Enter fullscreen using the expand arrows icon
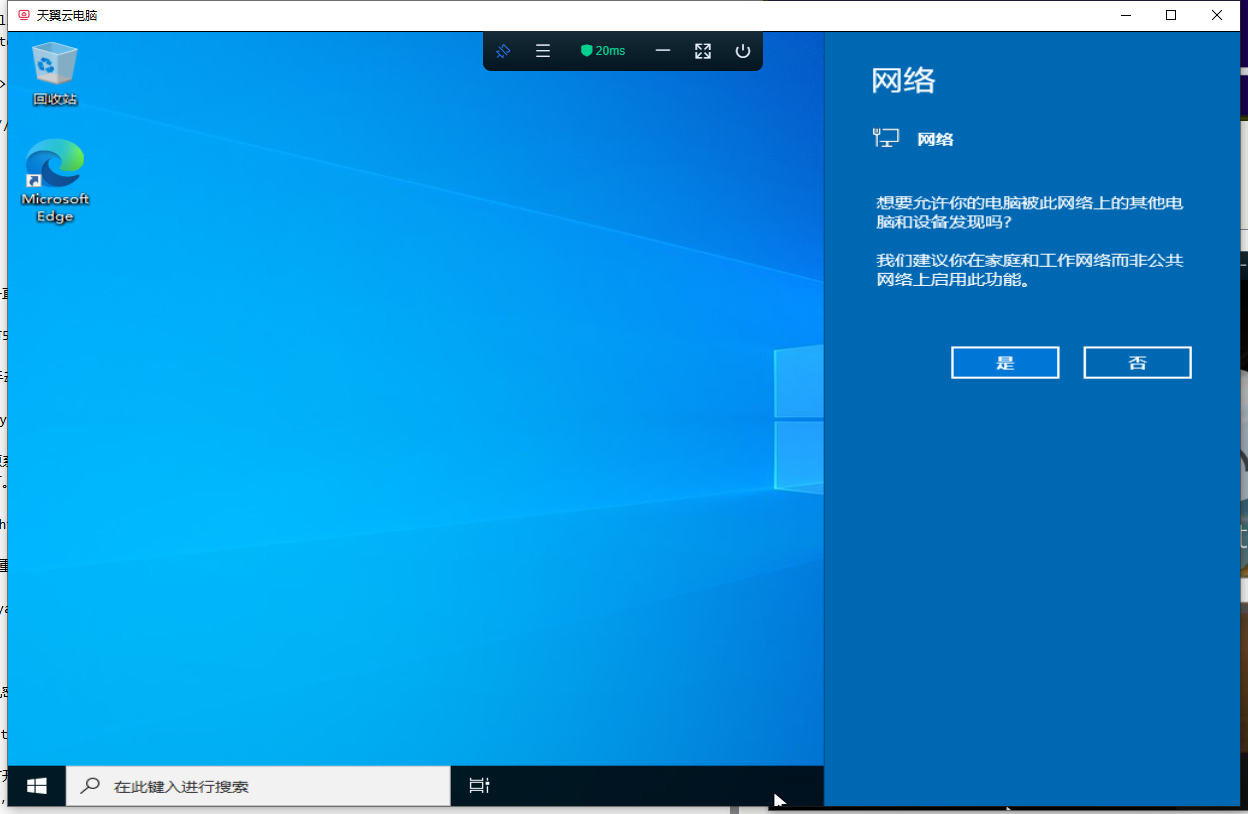Image resolution: width=1248 pixels, height=814 pixels. 703,51
